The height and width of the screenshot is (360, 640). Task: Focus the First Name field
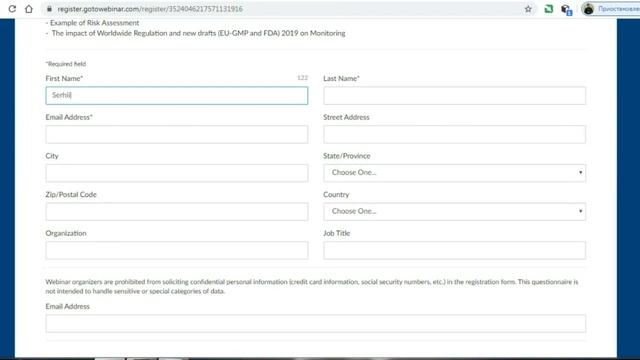click(177, 96)
